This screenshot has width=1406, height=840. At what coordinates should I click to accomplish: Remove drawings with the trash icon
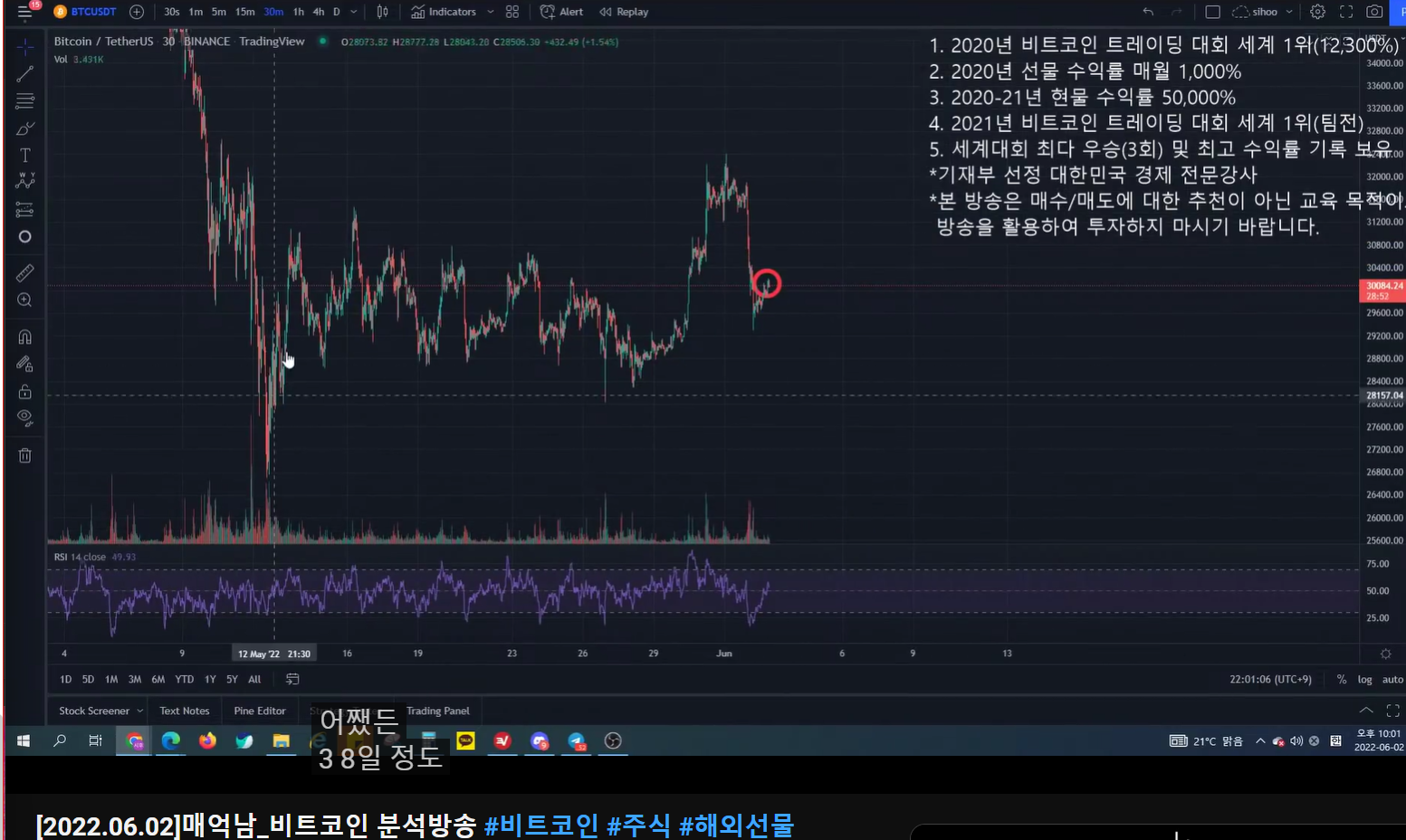point(25,455)
